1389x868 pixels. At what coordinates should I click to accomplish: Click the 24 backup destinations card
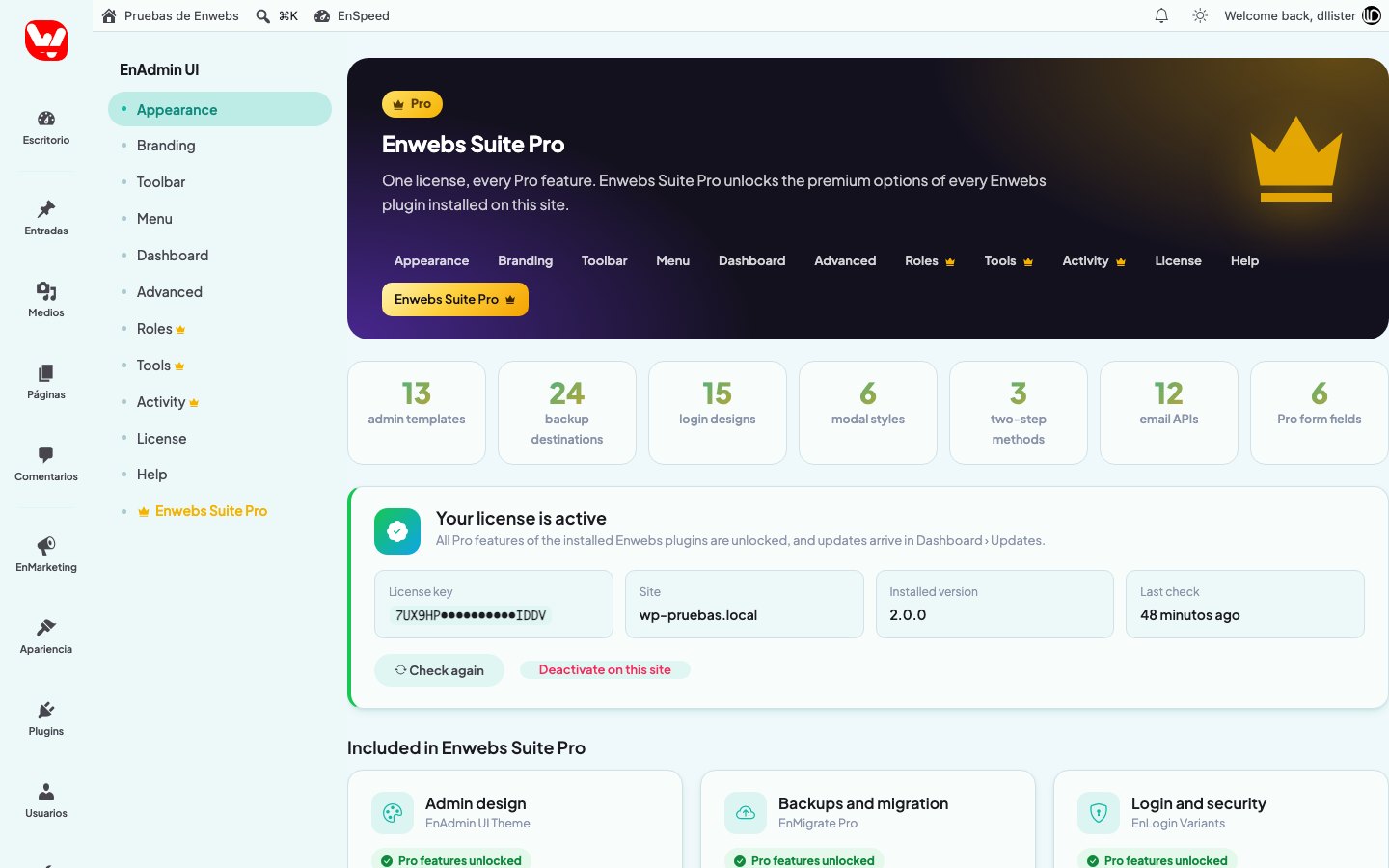pos(567,413)
